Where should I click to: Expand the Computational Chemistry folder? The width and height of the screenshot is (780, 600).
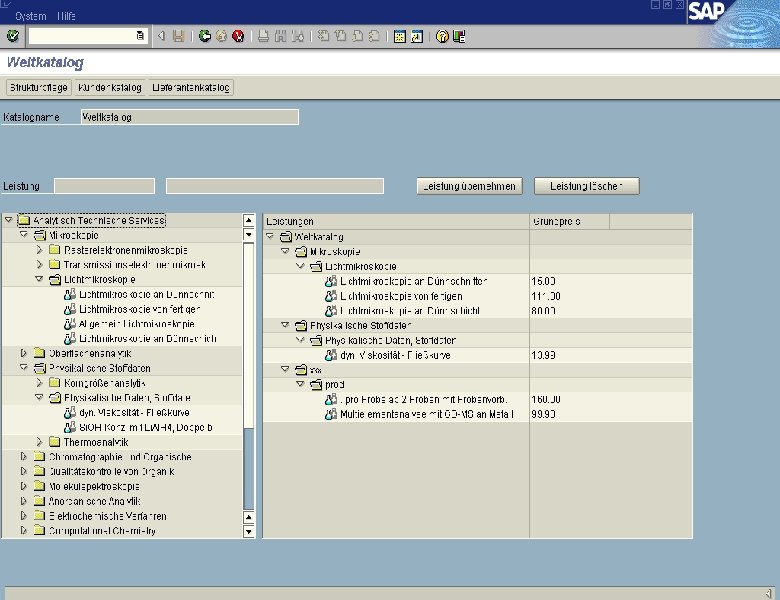click(x=23, y=530)
